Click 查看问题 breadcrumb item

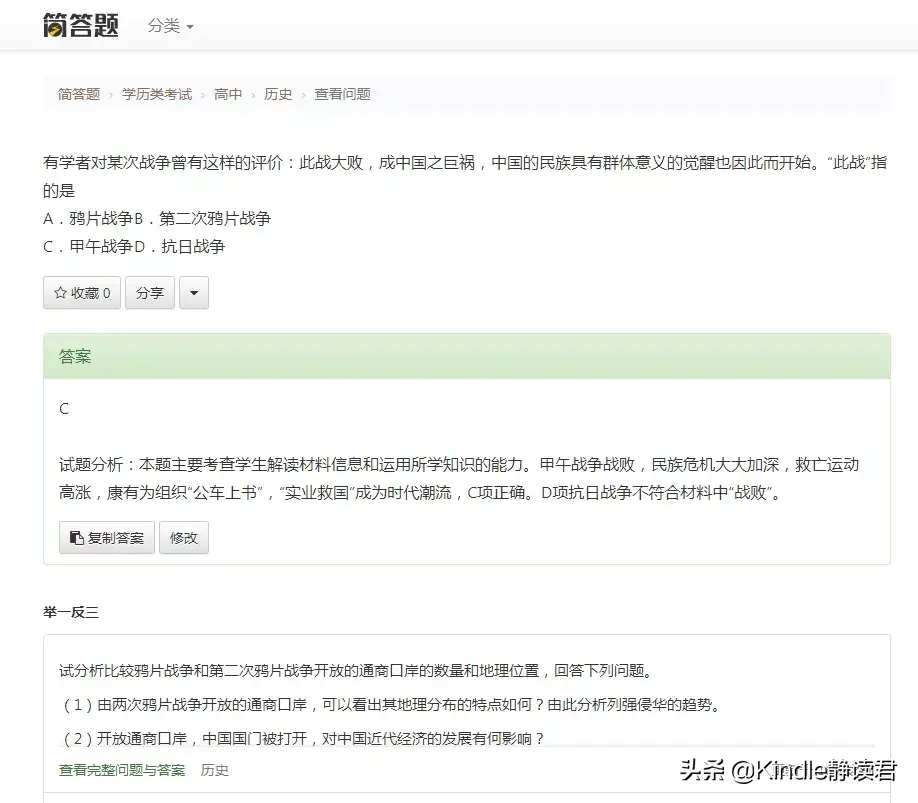(x=342, y=94)
